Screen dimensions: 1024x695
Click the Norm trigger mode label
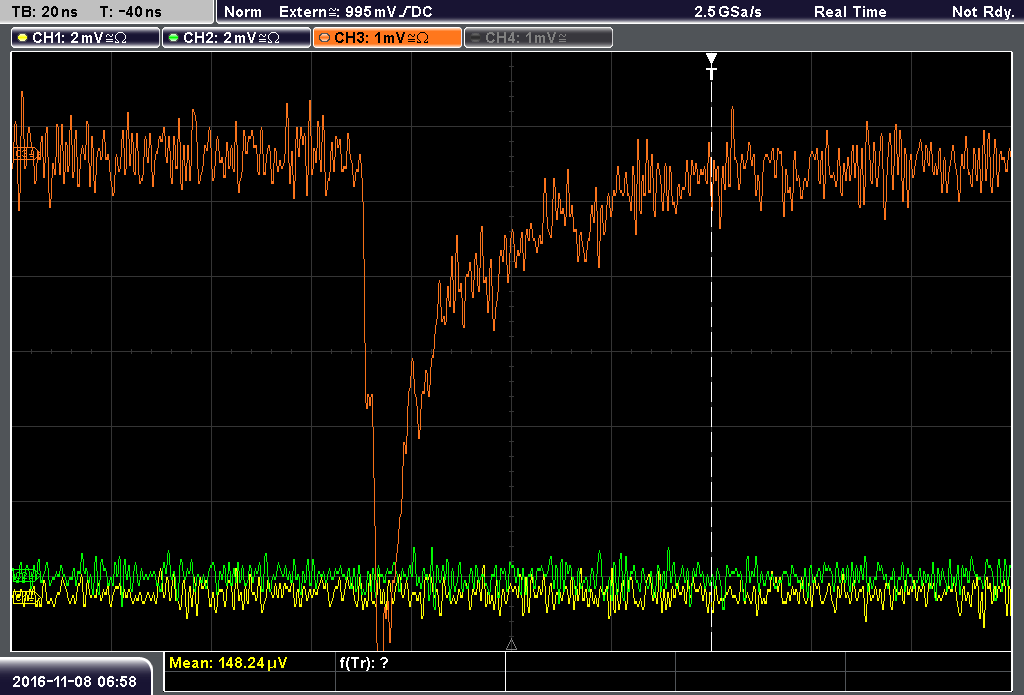point(242,12)
